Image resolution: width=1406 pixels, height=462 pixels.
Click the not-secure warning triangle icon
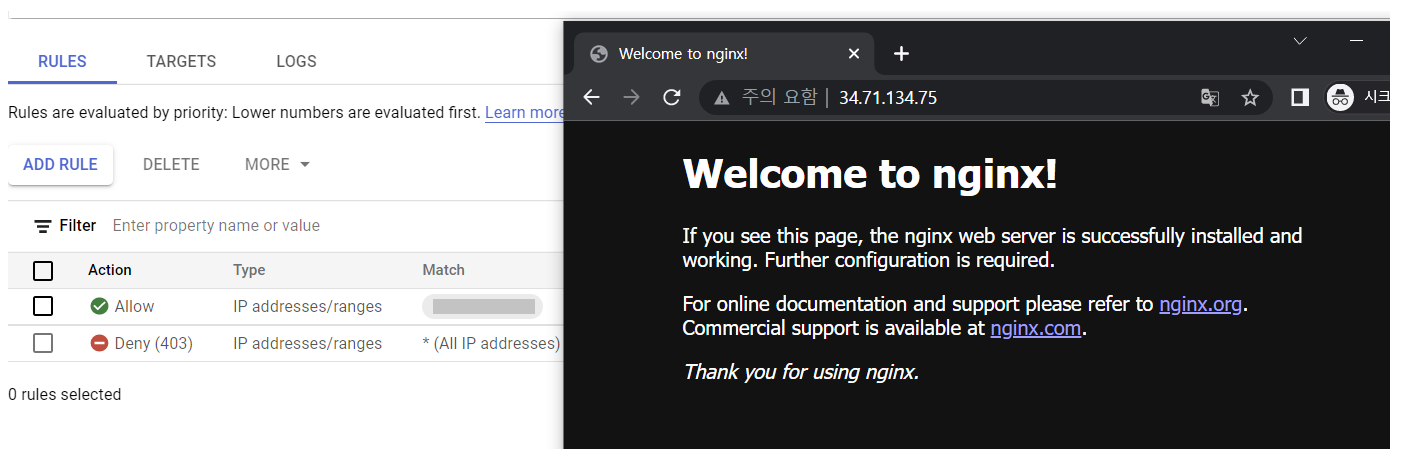pos(721,97)
